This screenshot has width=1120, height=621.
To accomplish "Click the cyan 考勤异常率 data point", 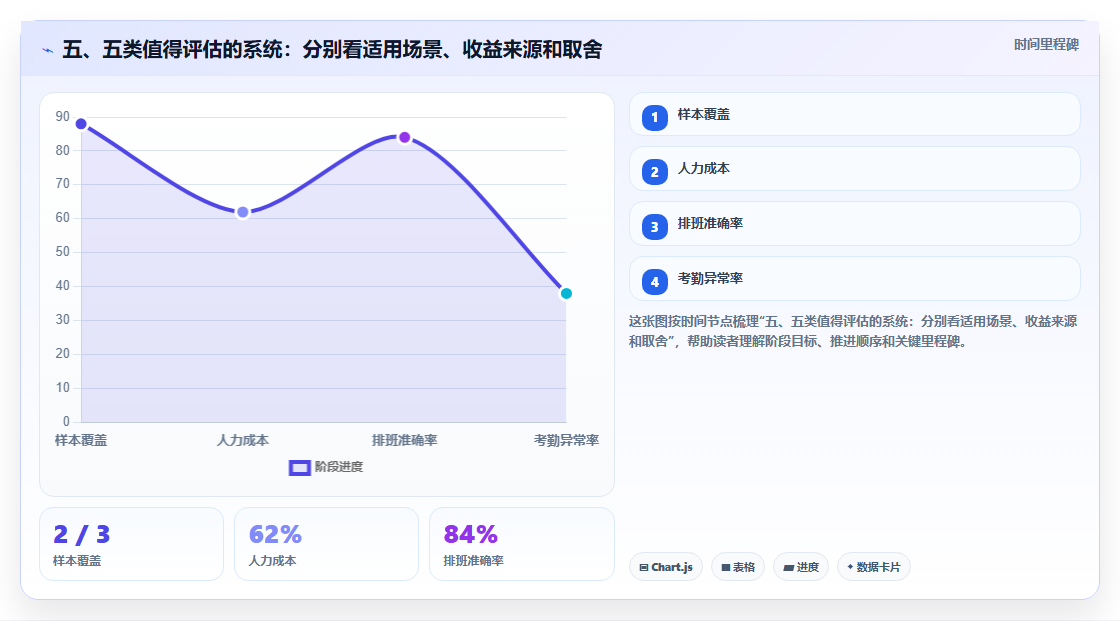I will click(x=566, y=294).
